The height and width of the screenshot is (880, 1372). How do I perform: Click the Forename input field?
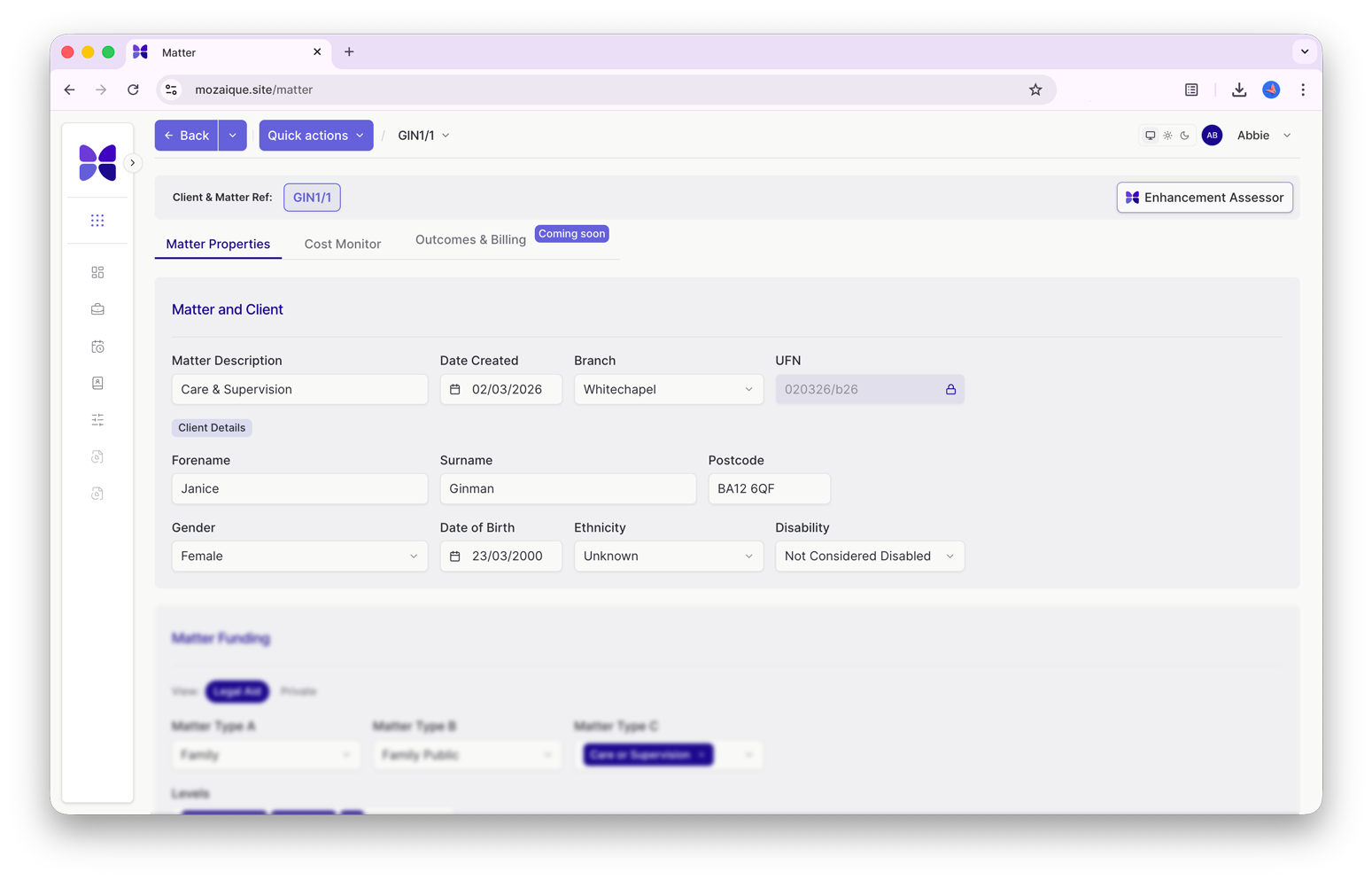tap(299, 489)
